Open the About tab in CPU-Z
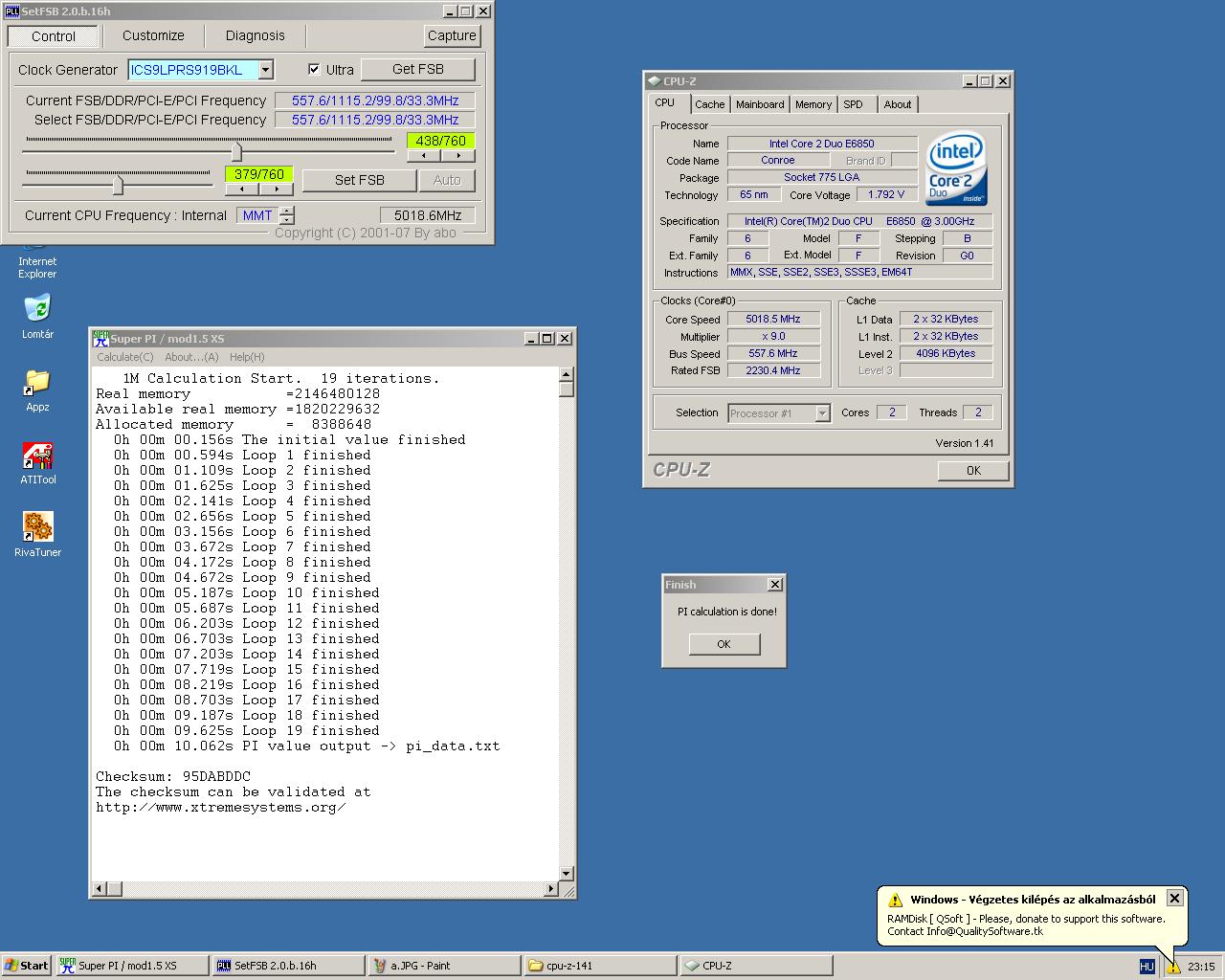Image resolution: width=1225 pixels, height=980 pixels. 898,104
